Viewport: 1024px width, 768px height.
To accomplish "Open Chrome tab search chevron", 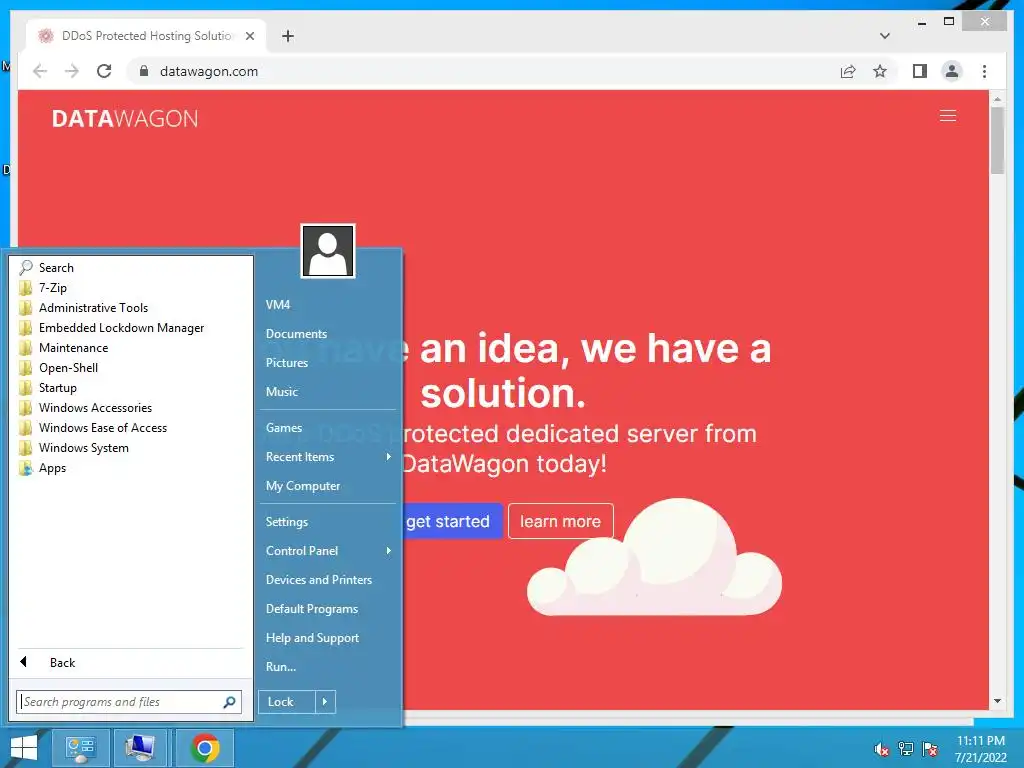I will click(884, 36).
